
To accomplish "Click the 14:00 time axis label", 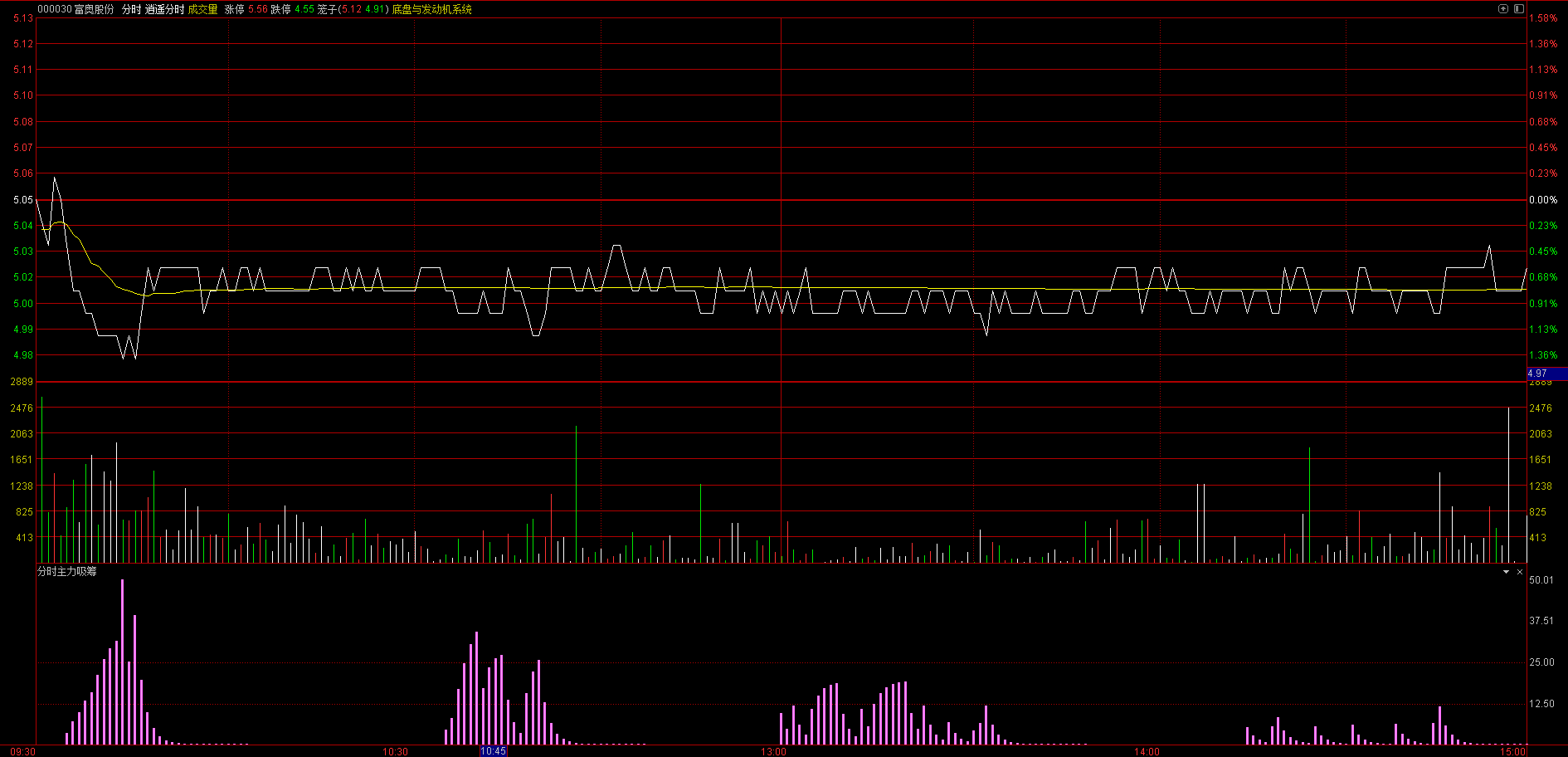I will pyautogui.click(x=1147, y=751).
